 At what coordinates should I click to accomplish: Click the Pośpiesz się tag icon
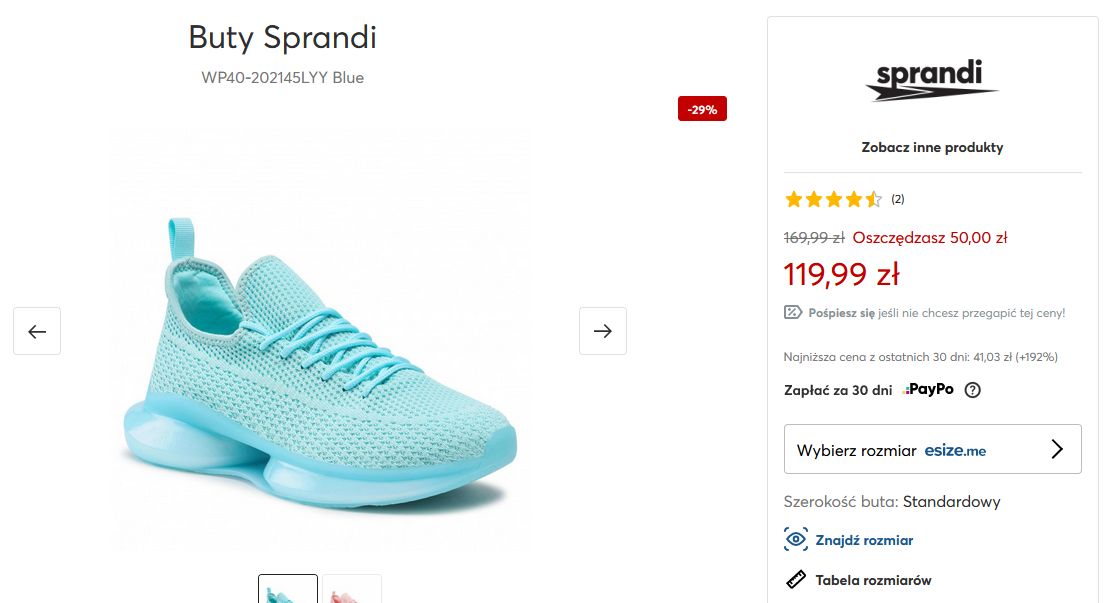pos(792,312)
